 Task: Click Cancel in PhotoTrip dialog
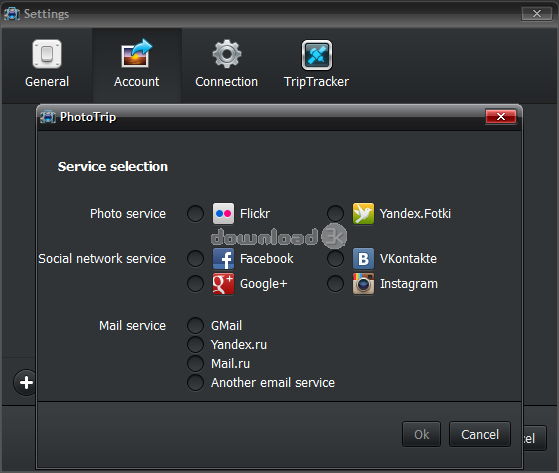480,434
